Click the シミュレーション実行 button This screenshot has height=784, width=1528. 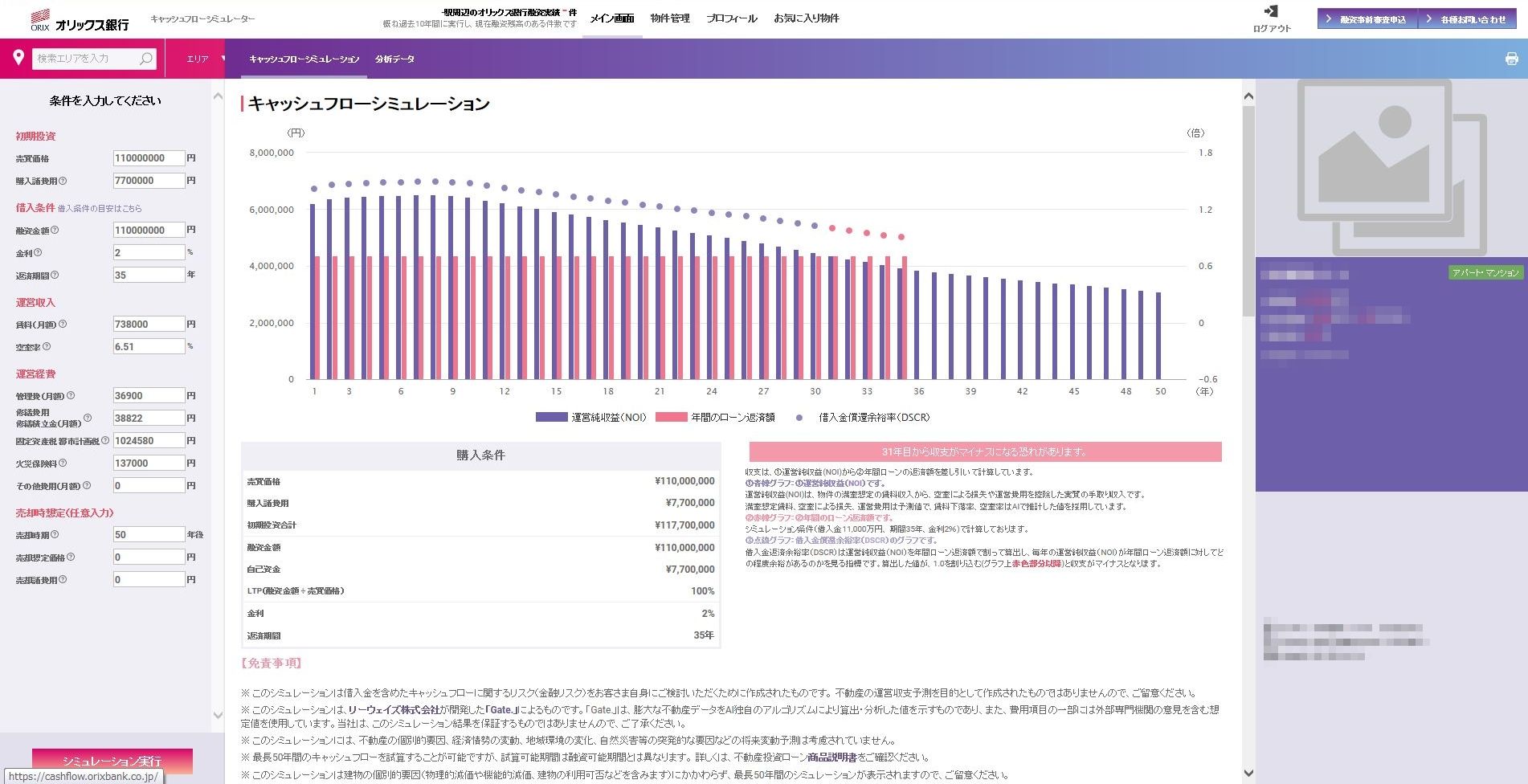pyautogui.click(x=112, y=761)
